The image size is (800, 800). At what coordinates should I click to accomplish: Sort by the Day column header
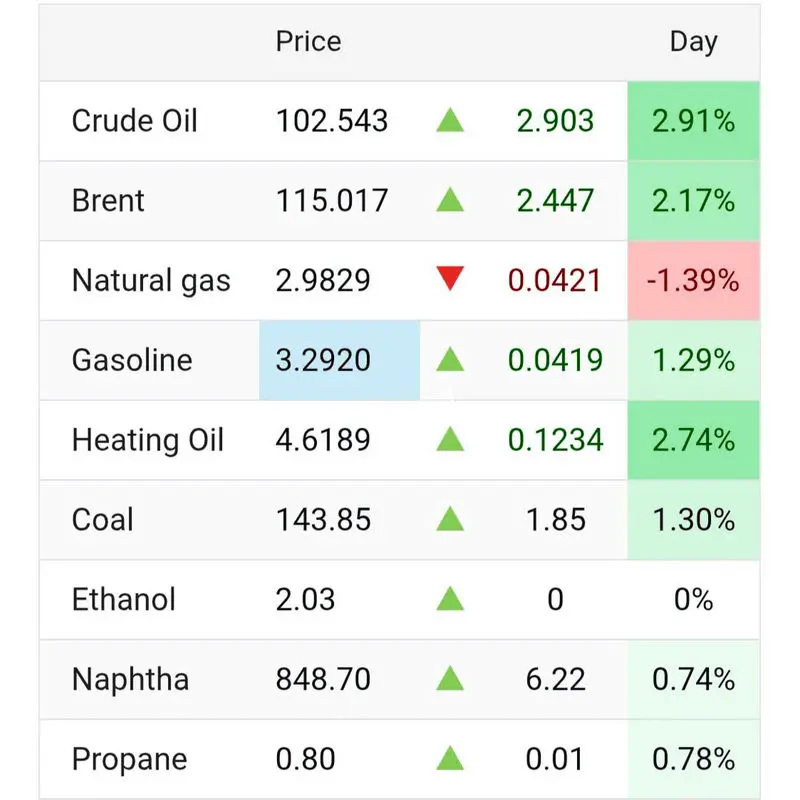click(x=693, y=42)
